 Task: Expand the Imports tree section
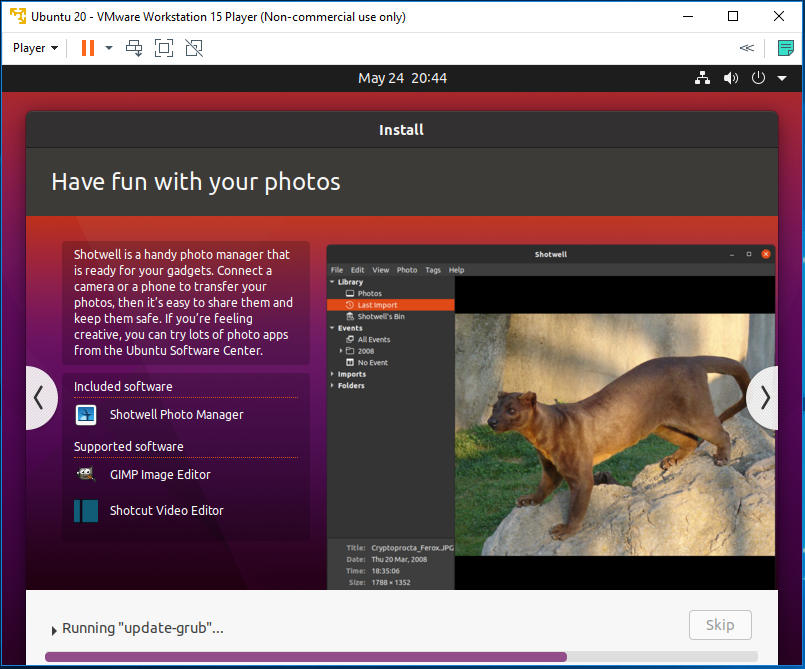[x=332, y=374]
